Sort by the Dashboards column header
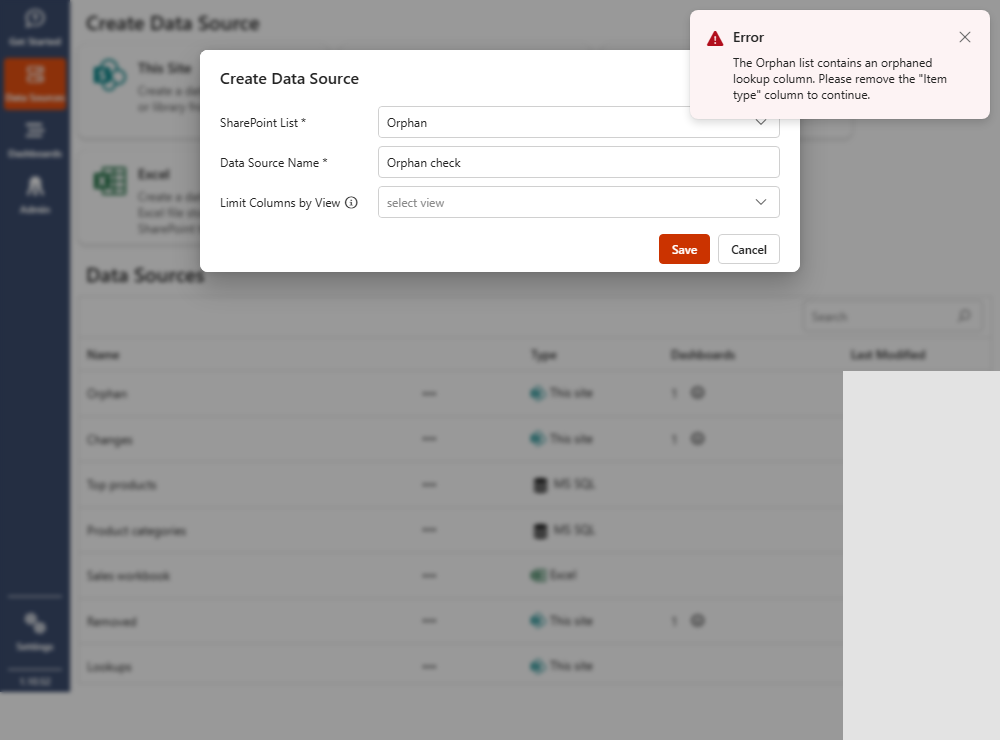1000x740 pixels. [x=703, y=355]
